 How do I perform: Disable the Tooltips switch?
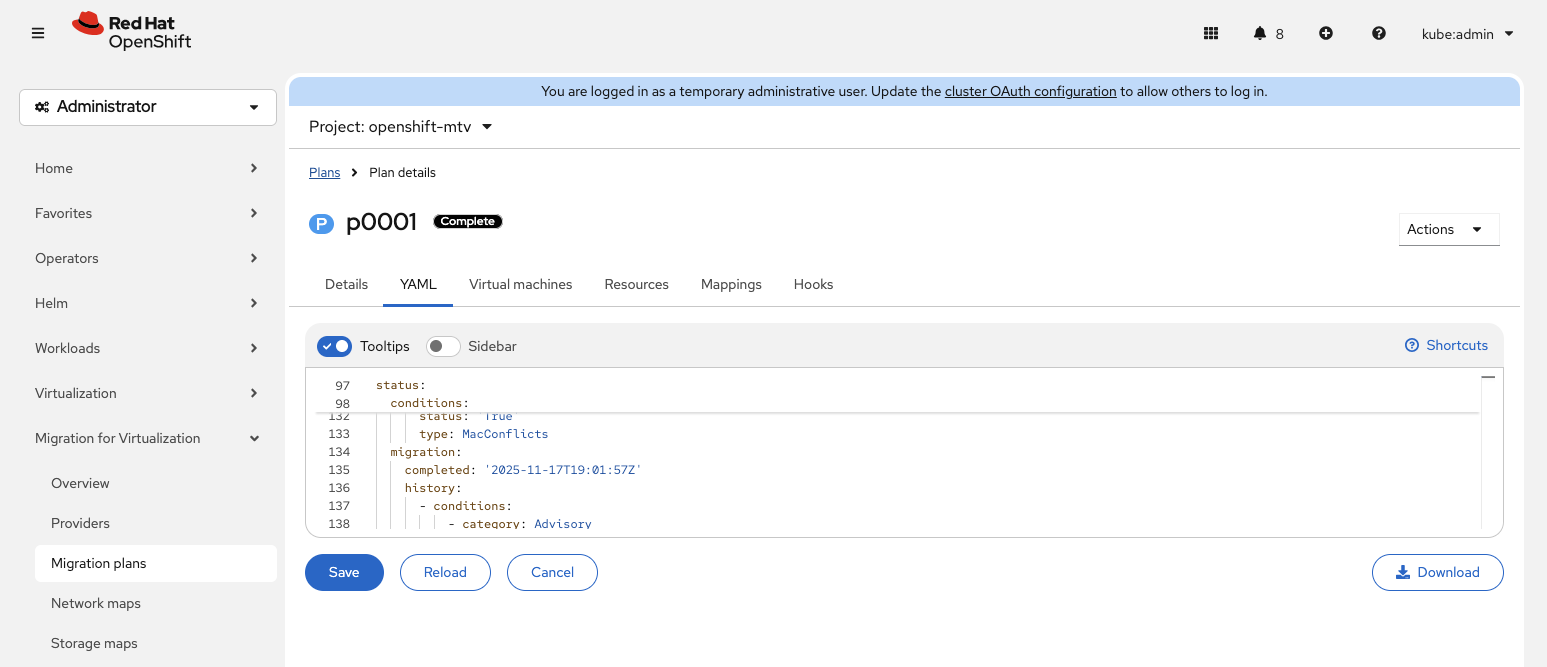(334, 346)
